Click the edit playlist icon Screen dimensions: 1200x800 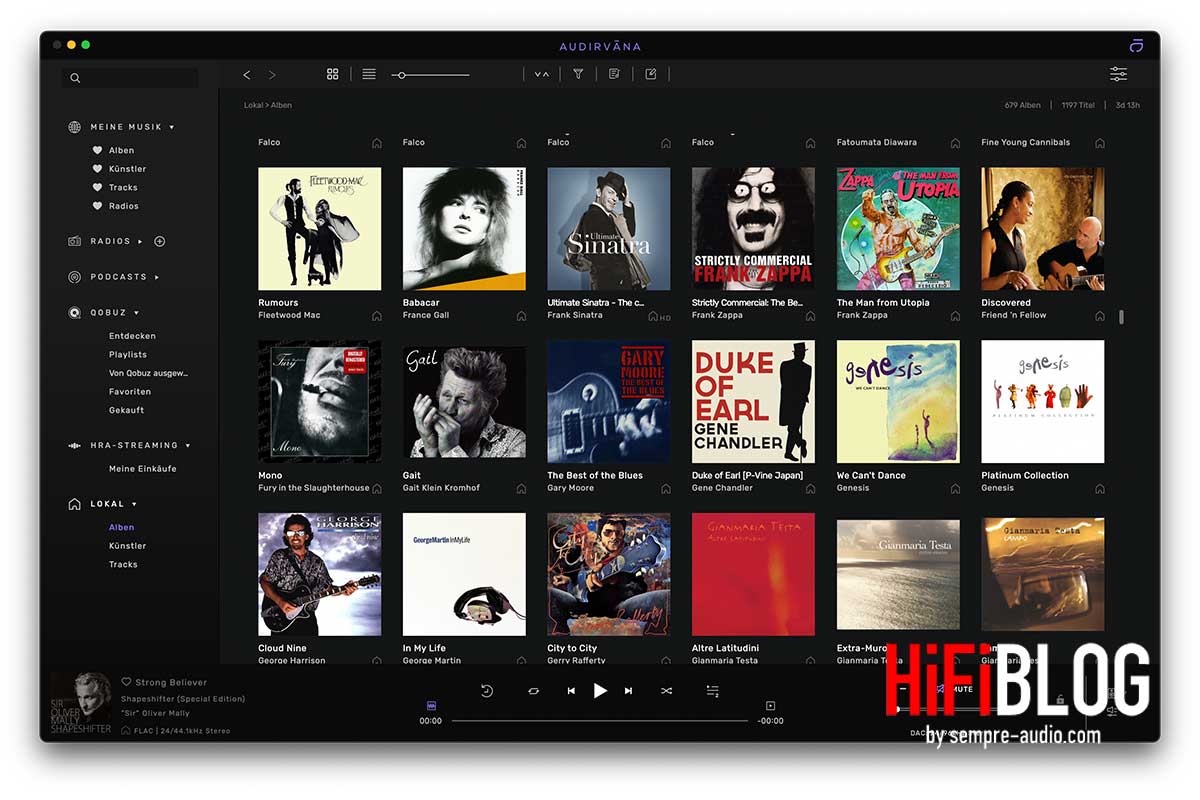651,74
